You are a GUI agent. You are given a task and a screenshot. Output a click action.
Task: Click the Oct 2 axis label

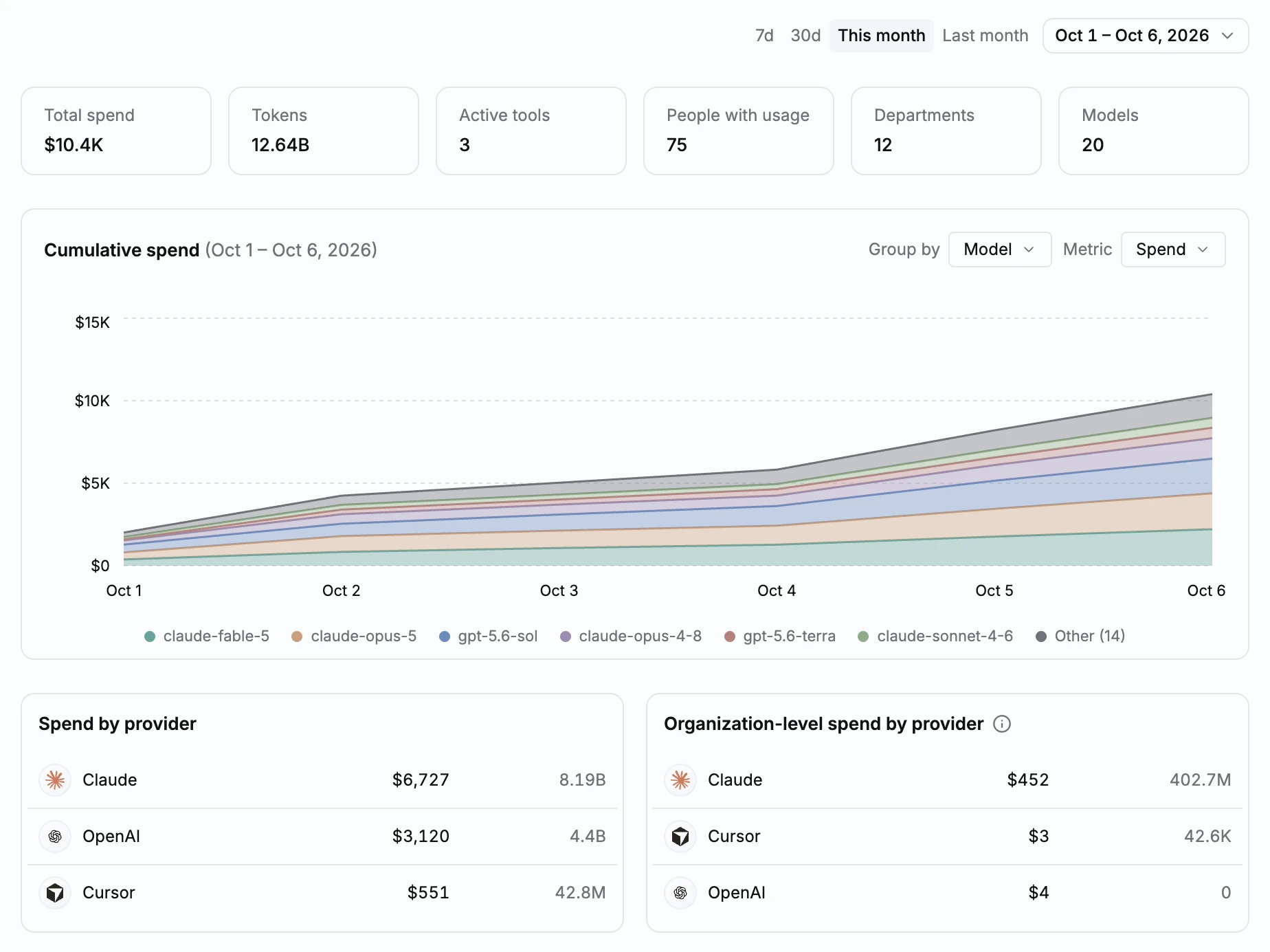341,591
